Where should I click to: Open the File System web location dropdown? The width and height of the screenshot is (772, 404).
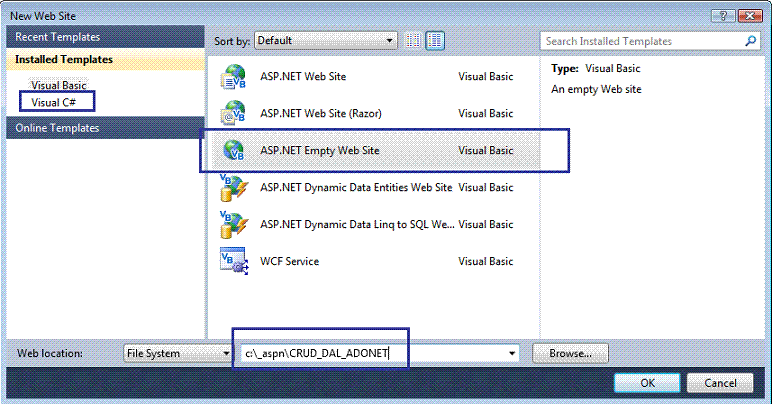pyautogui.click(x=177, y=353)
